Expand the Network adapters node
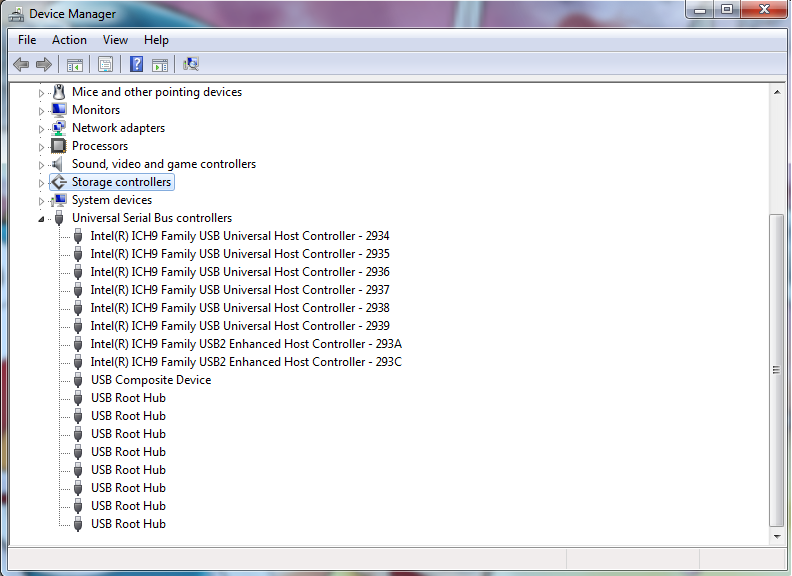792x576 pixels. click(41, 129)
